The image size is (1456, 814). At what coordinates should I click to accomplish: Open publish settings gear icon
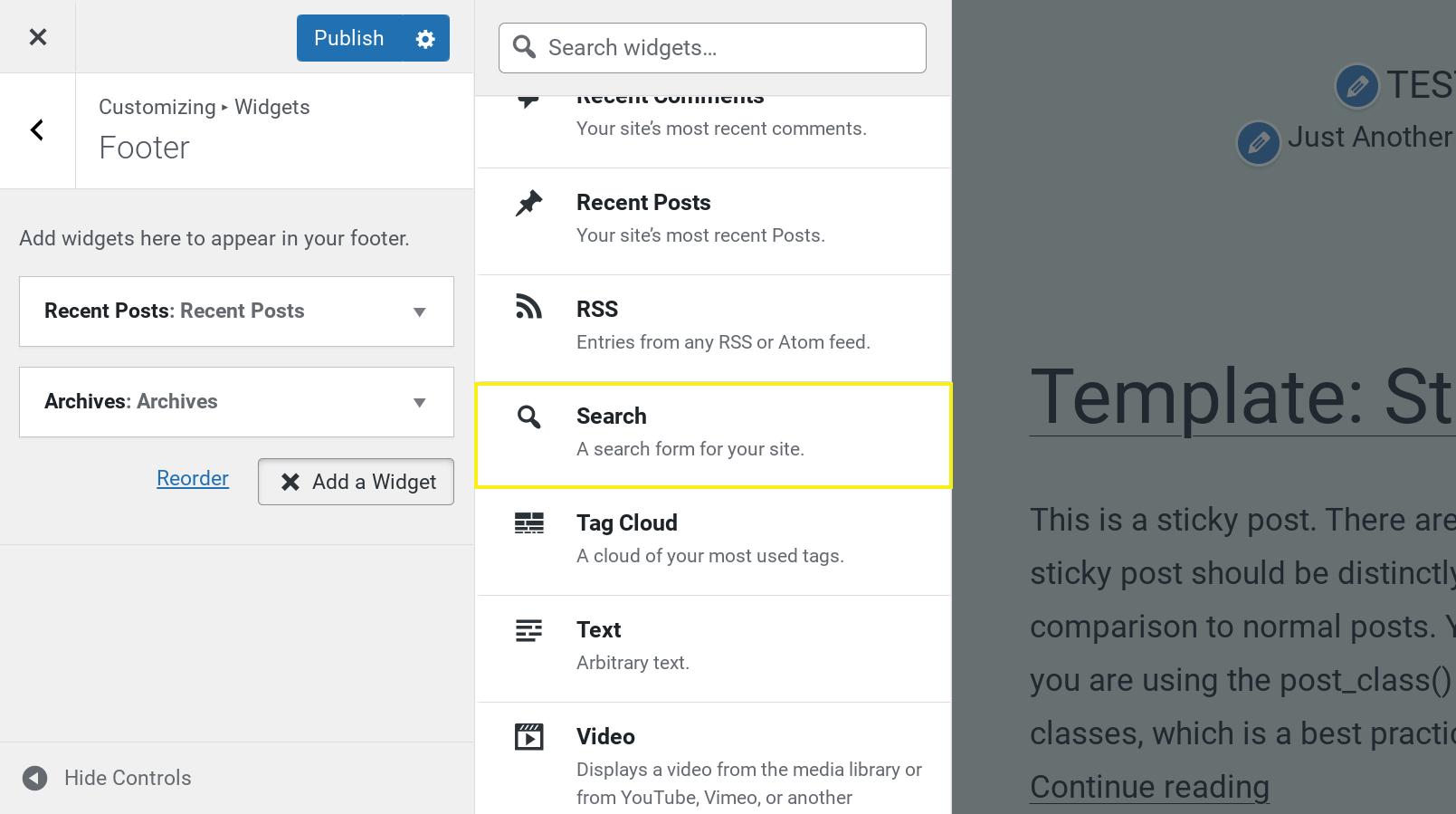coord(425,39)
